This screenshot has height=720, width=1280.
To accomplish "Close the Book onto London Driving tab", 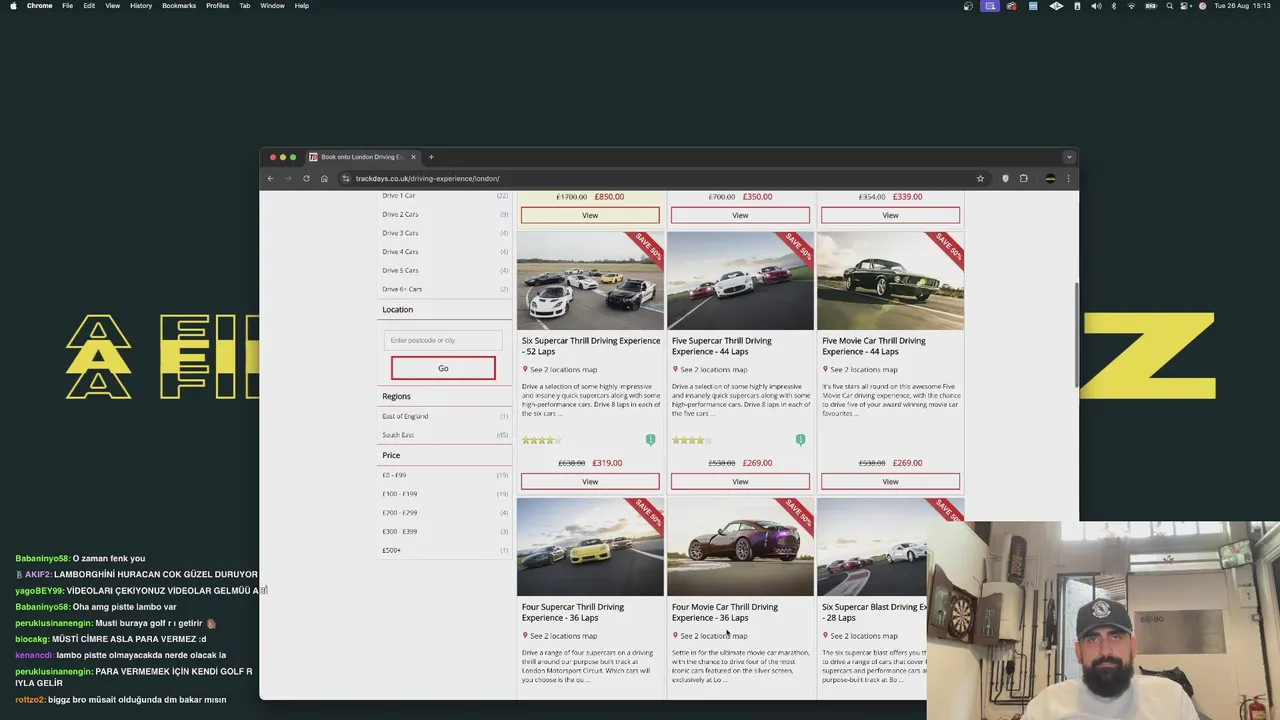I will 413,157.
